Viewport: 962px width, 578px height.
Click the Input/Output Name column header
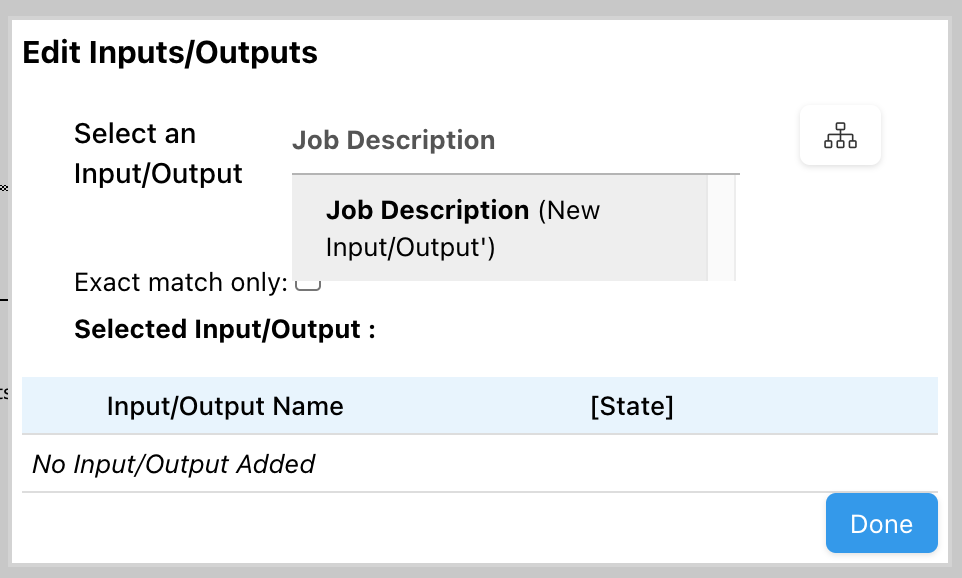click(x=224, y=406)
